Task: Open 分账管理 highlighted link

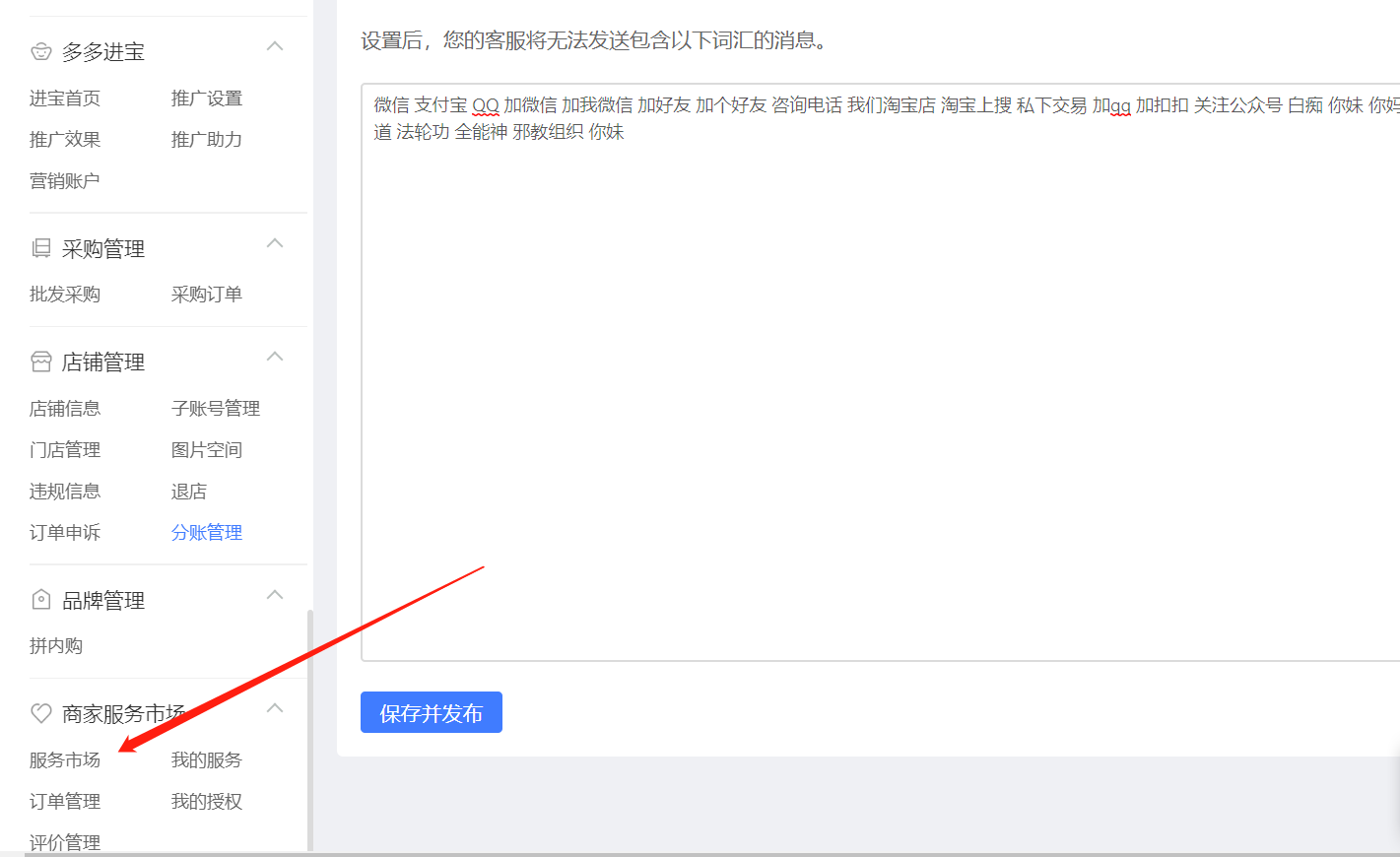Action: click(207, 532)
